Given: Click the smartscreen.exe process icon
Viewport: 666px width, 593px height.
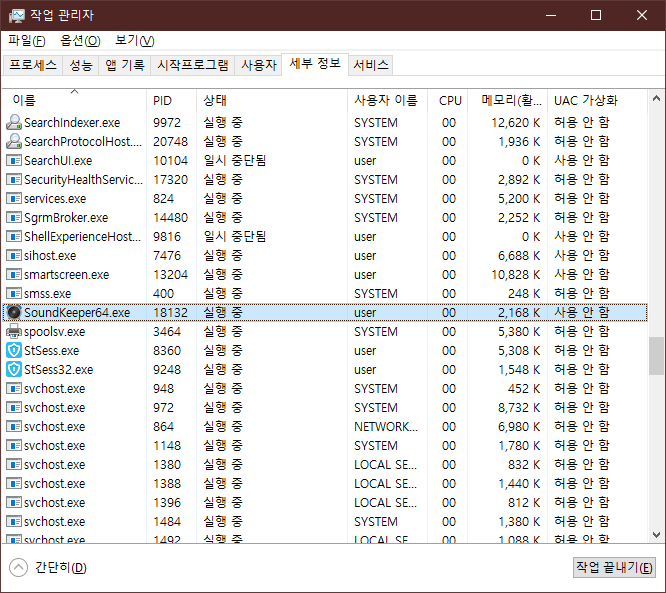Looking at the screenshot, I should pos(14,274).
